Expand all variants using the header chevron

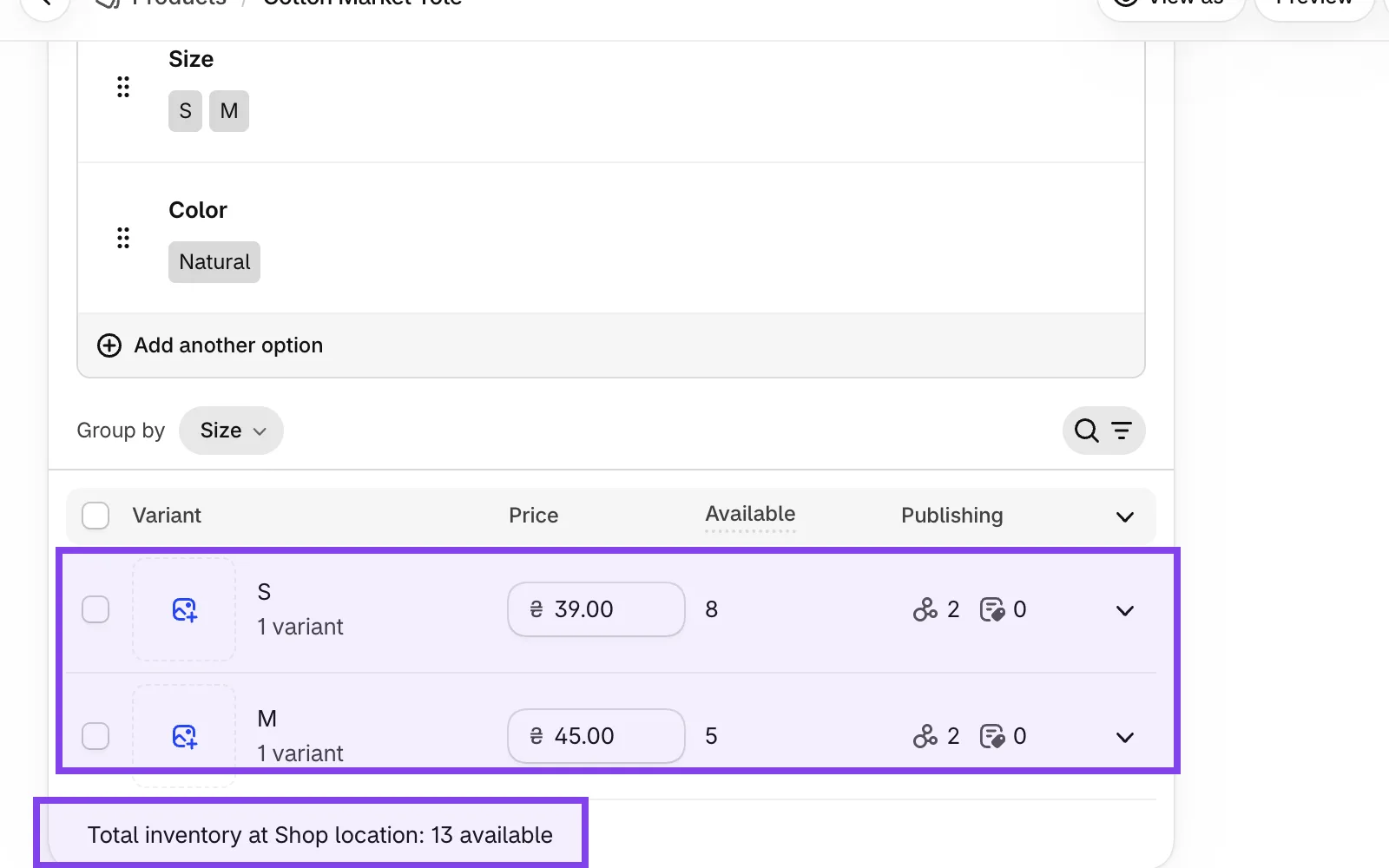[1125, 517]
